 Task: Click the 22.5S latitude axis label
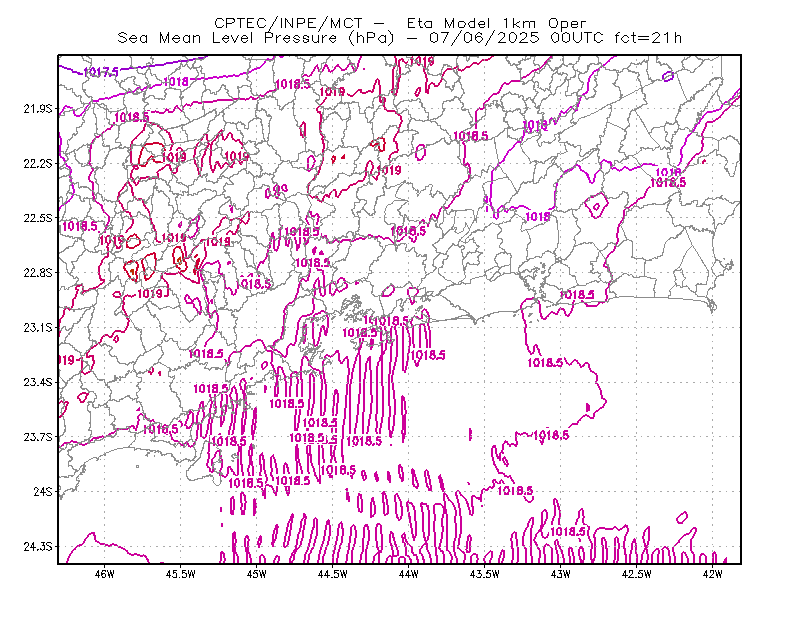point(38,218)
